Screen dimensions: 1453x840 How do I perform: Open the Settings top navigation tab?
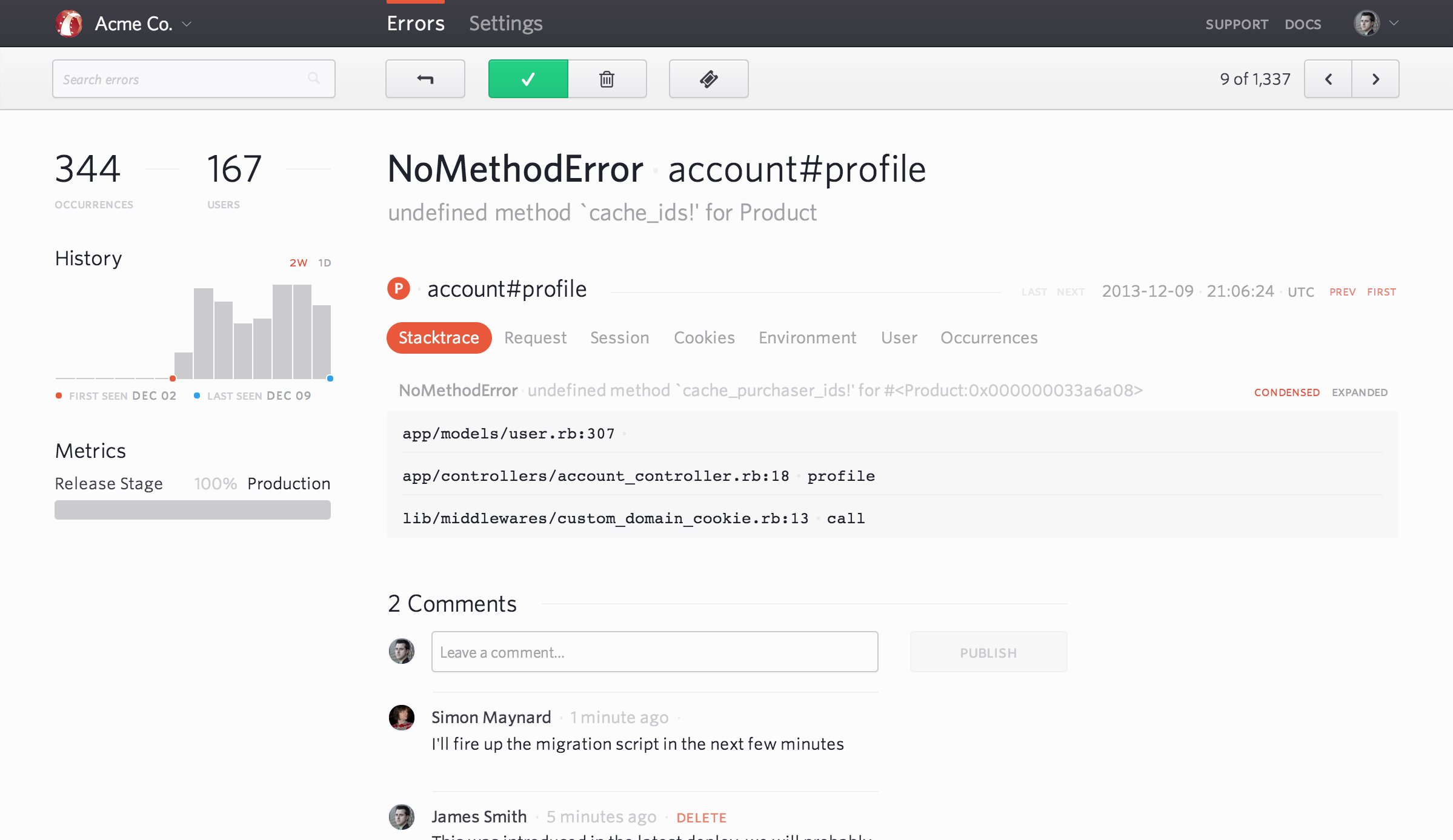505,24
